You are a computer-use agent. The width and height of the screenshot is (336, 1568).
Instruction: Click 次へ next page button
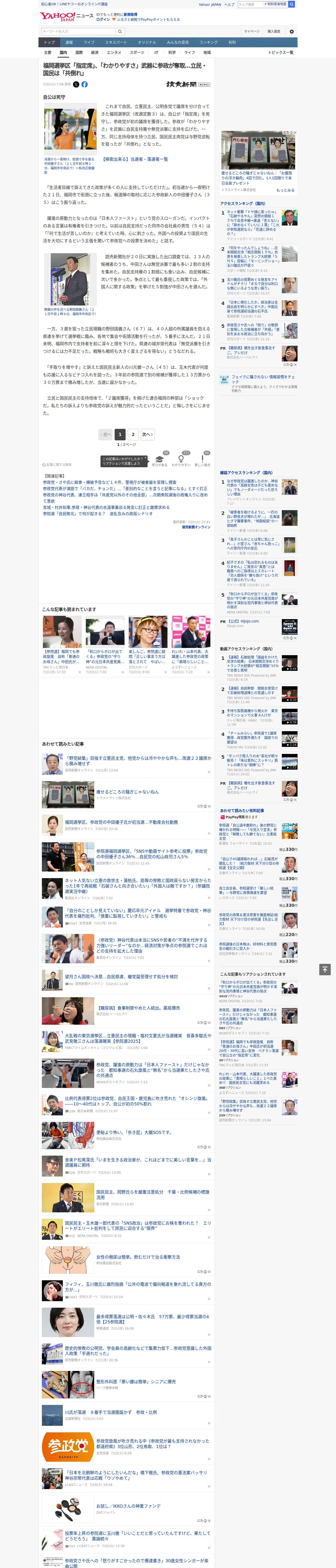click(x=148, y=435)
